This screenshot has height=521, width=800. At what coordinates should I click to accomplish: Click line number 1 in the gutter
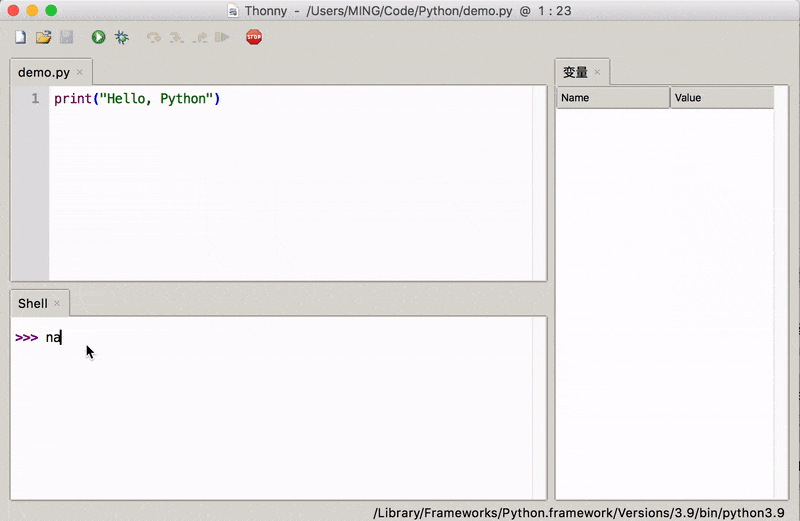tap(35, 98)
